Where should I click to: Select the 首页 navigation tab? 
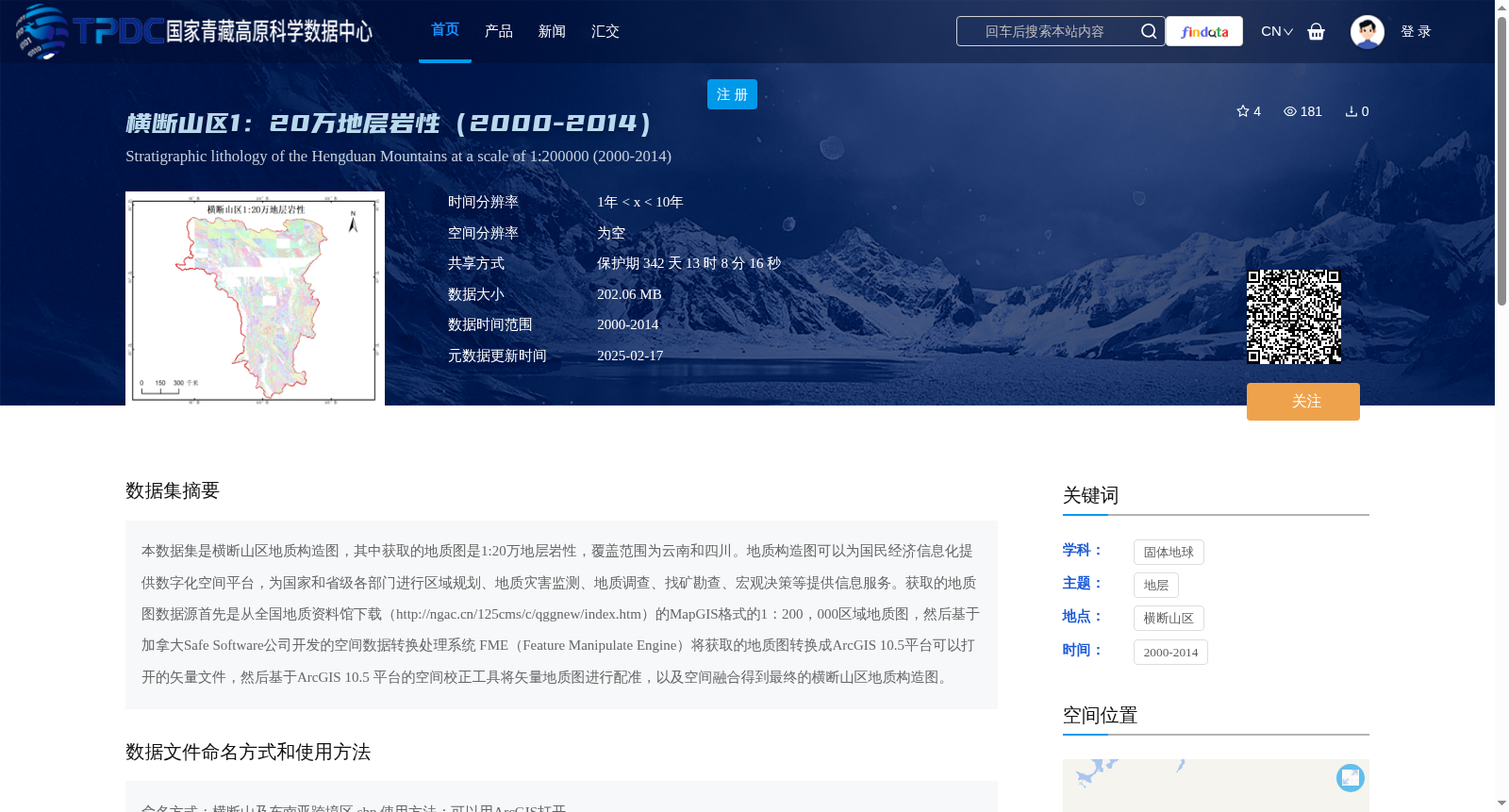445,30
